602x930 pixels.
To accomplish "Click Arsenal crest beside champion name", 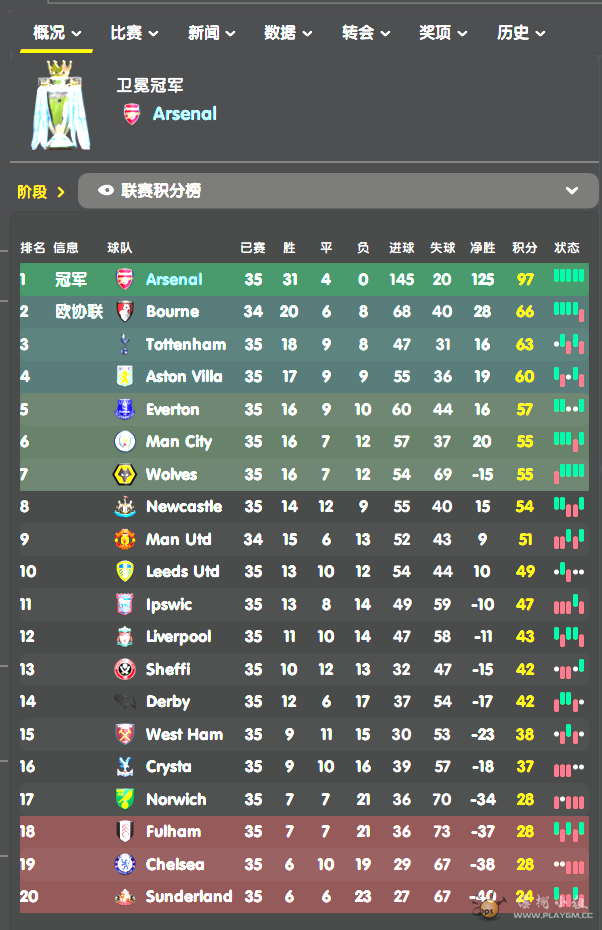I will click(132, 114).
